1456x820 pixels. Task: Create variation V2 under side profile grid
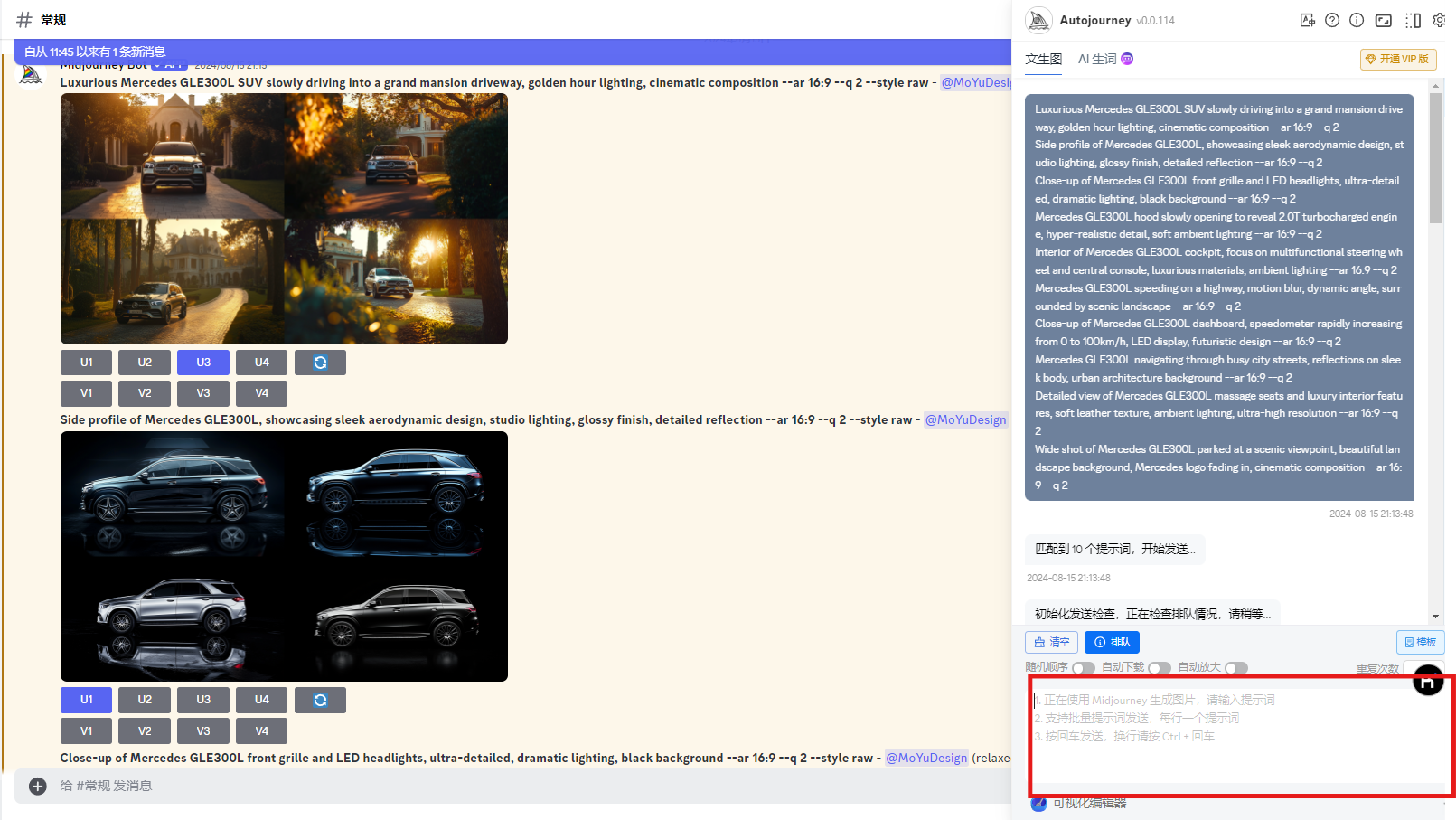tap(145, 730)
